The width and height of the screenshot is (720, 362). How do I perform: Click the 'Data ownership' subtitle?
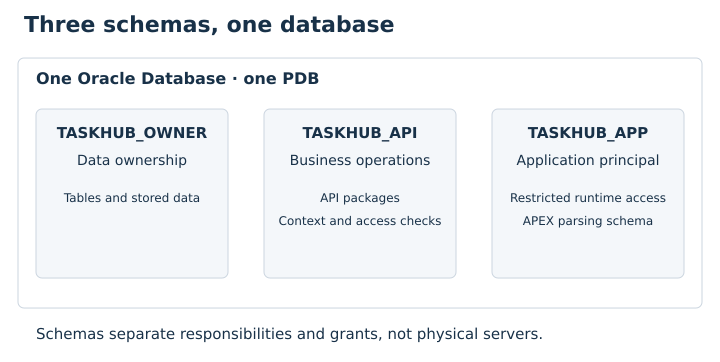point(132,160)
